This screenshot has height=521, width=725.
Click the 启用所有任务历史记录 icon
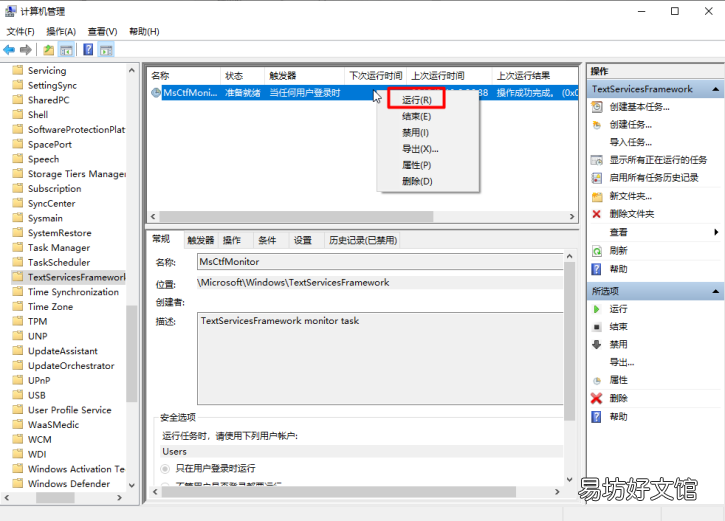pos(597,178)
